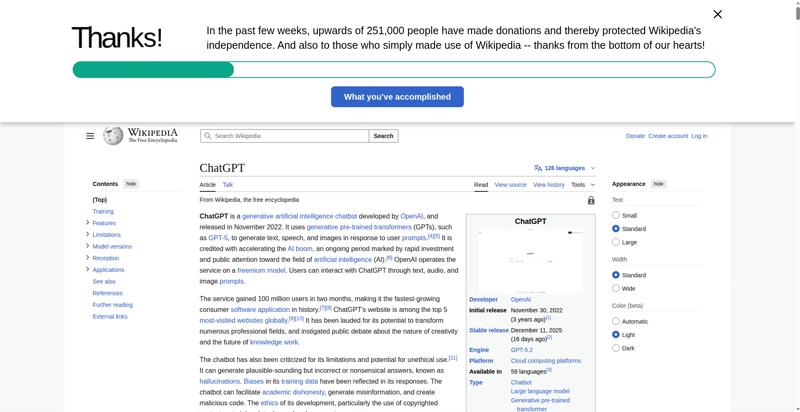Click the magnifier icon in search box
This screenshot has height=412, width=800.
207,136
